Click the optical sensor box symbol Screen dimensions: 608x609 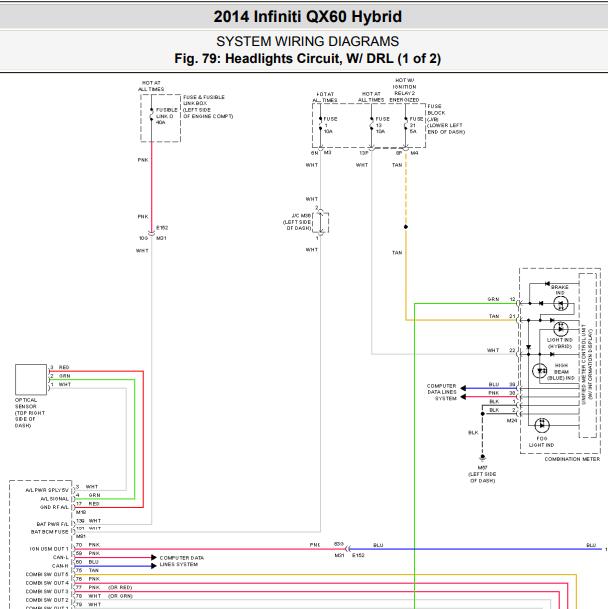tap(31, 379)
